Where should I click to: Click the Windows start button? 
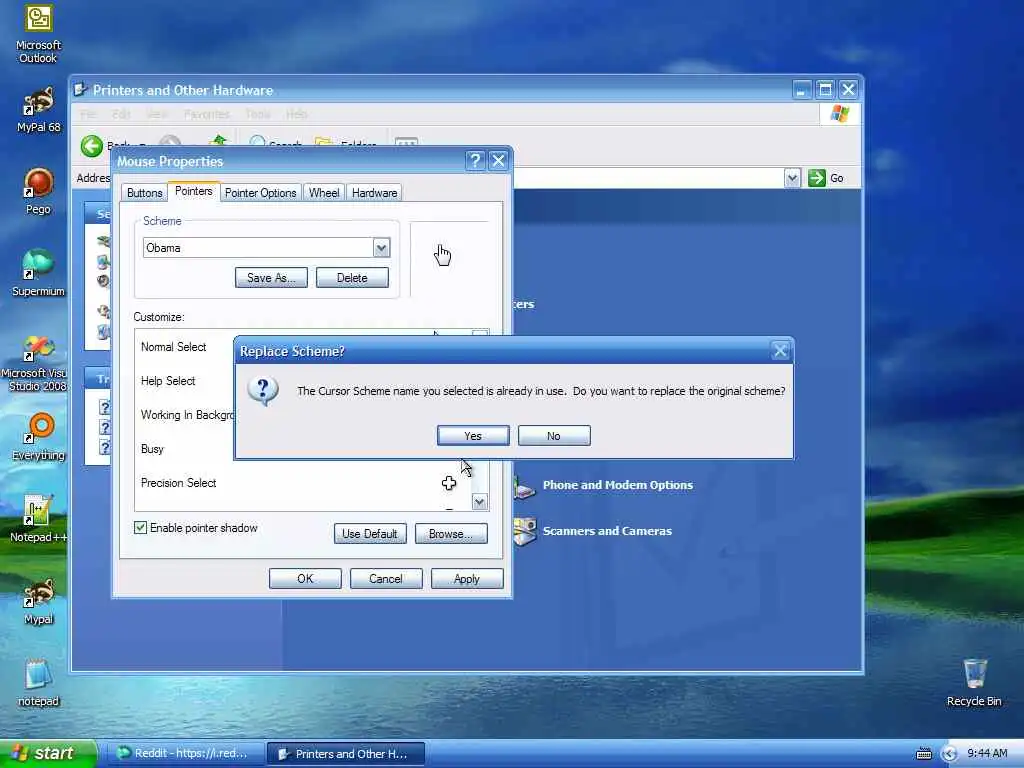tap(48, 753)
